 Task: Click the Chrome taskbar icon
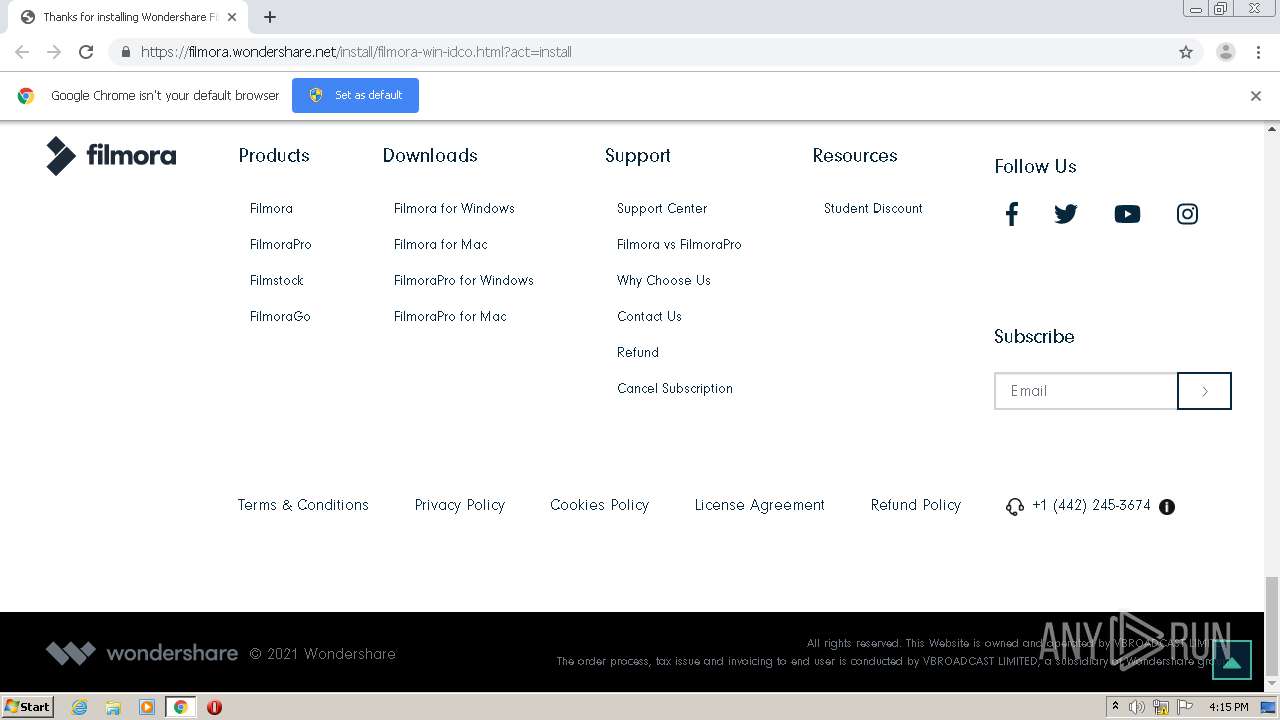[180, 707]
